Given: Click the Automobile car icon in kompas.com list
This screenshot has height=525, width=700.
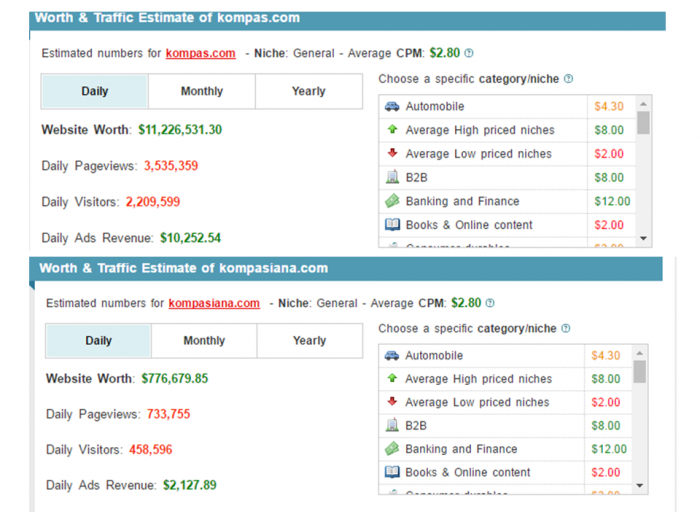Looking at the screenshot, I should [x=392, y=106].
